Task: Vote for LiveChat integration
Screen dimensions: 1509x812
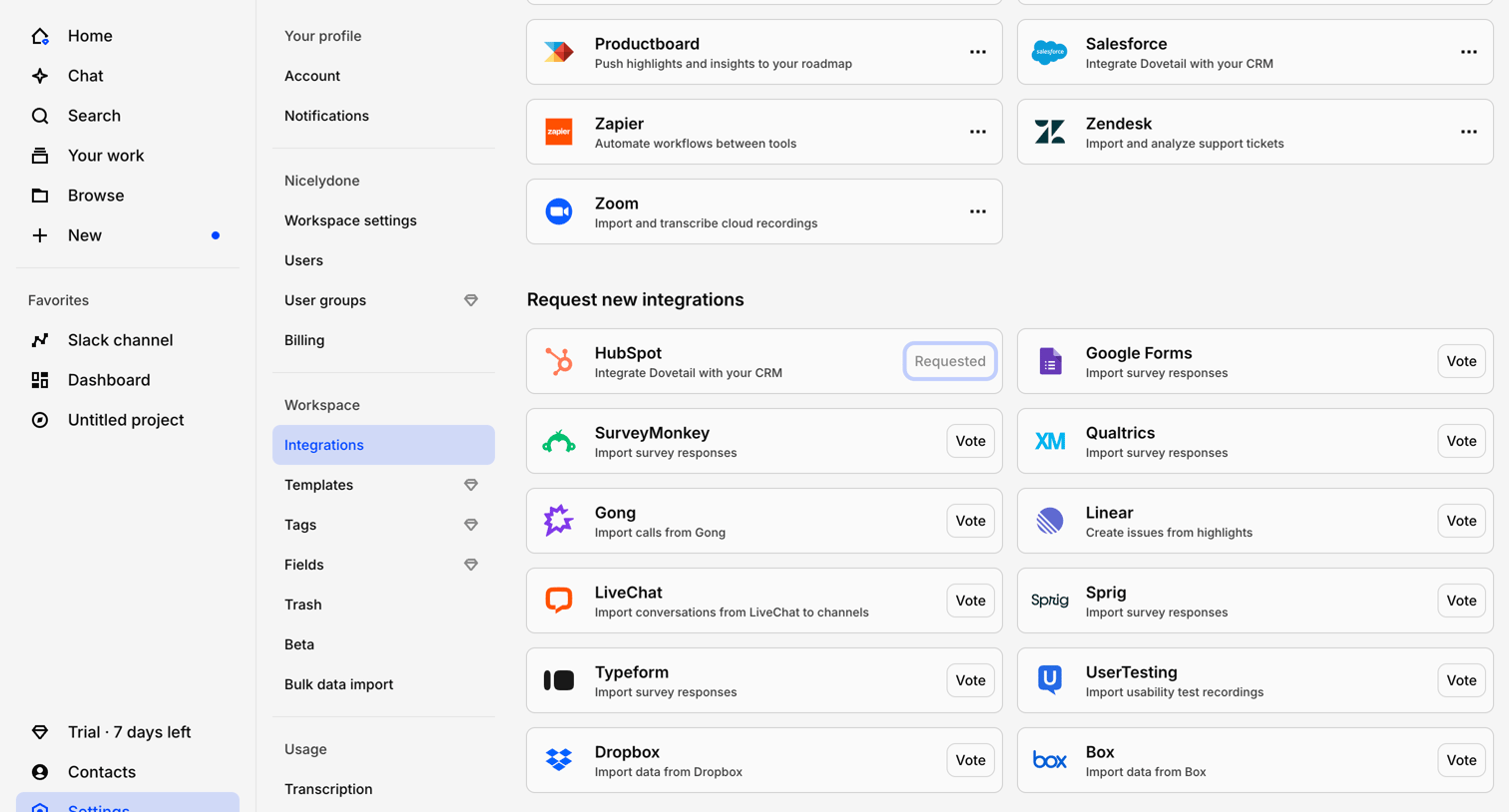Action: (970, 601)
